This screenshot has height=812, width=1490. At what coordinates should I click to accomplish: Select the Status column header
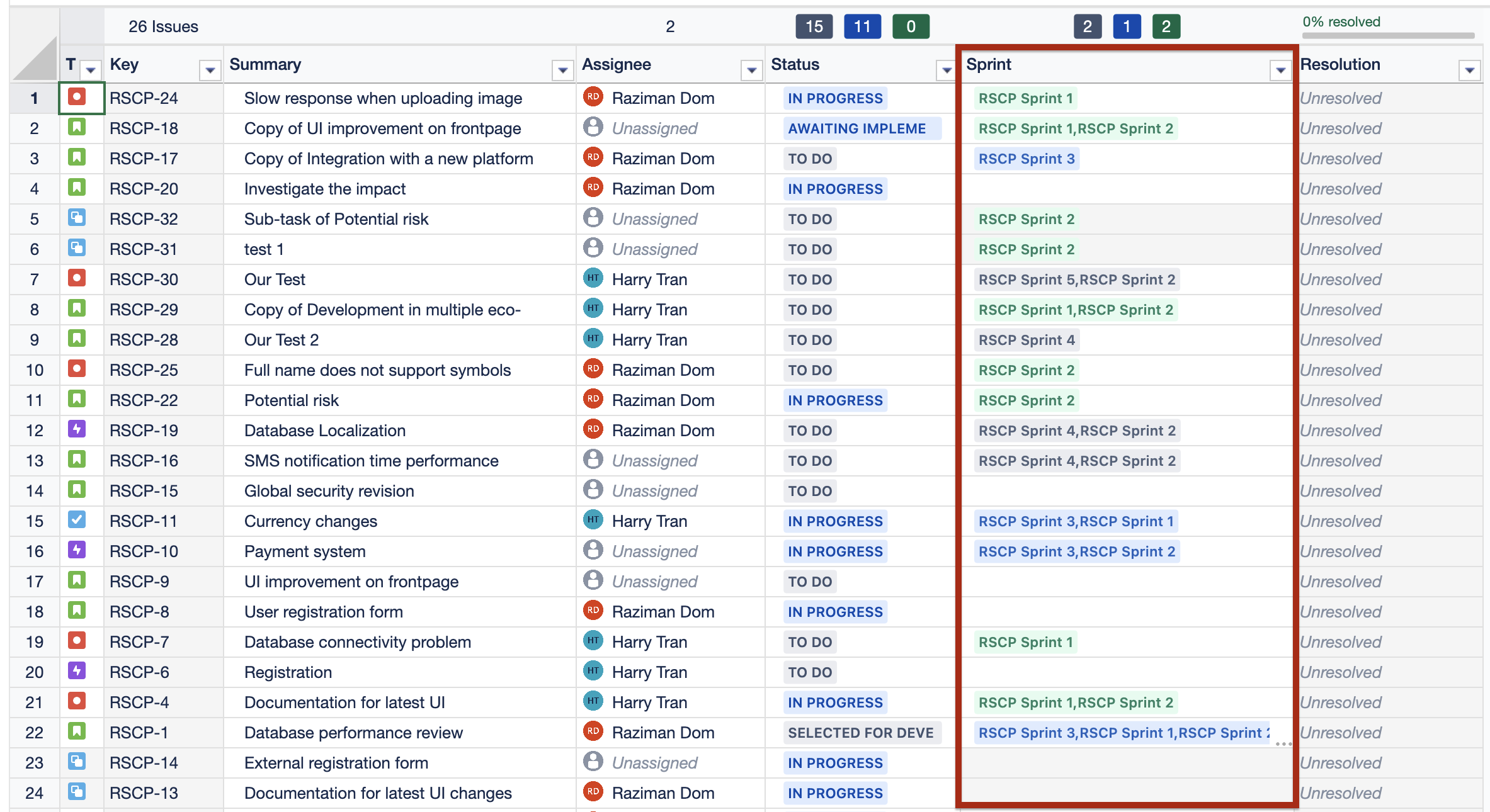click(795, 64)
